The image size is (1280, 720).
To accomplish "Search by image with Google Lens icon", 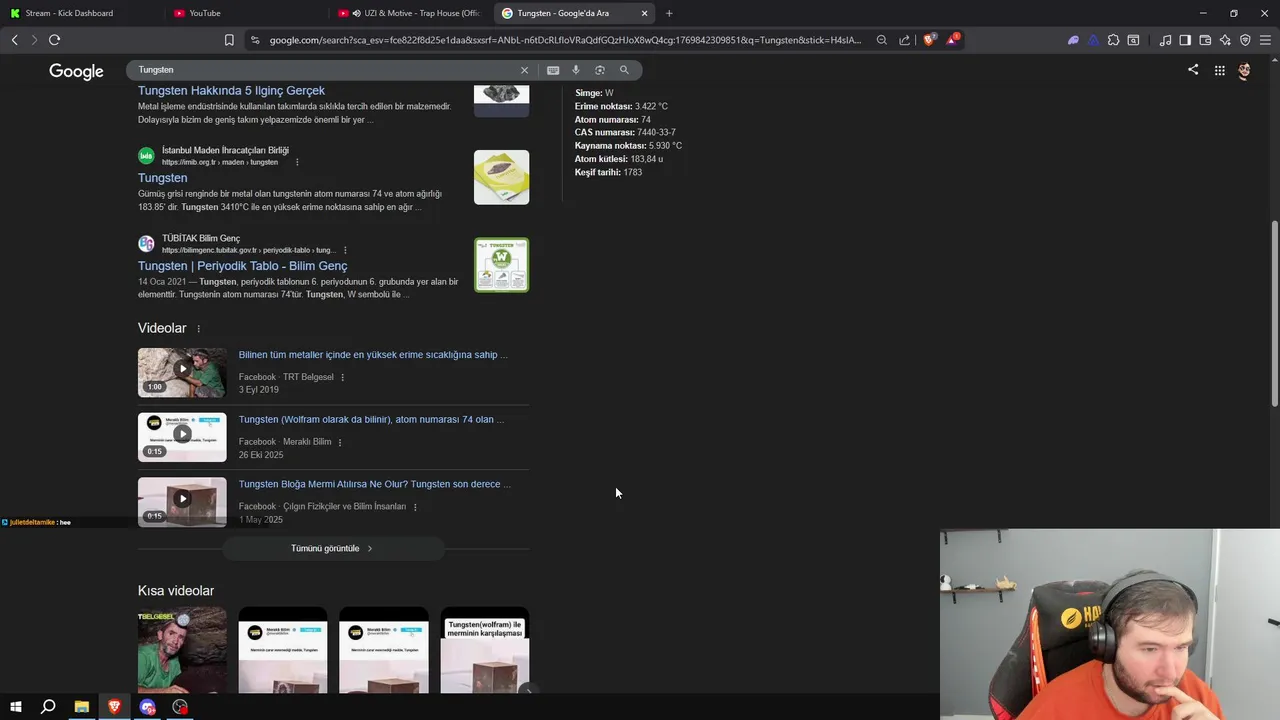I will pyautogui.click(x=600, y=70).
